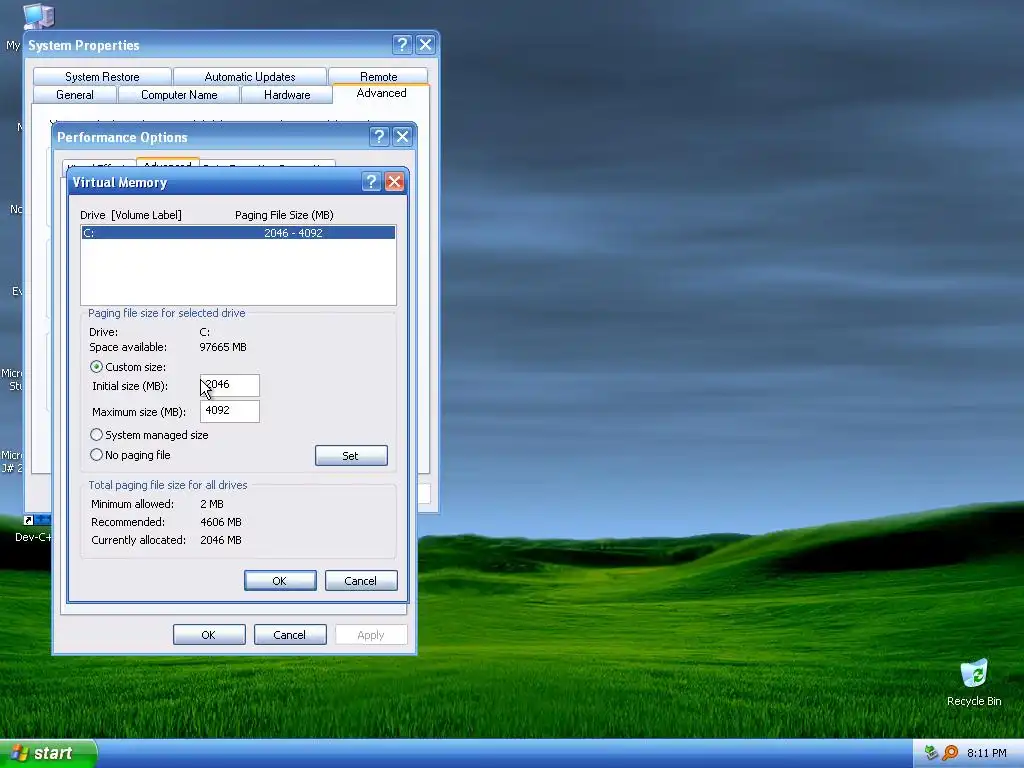Click Cancel in the Performance Options window
The image size is (1024, 768).
[x=290, y=635]
